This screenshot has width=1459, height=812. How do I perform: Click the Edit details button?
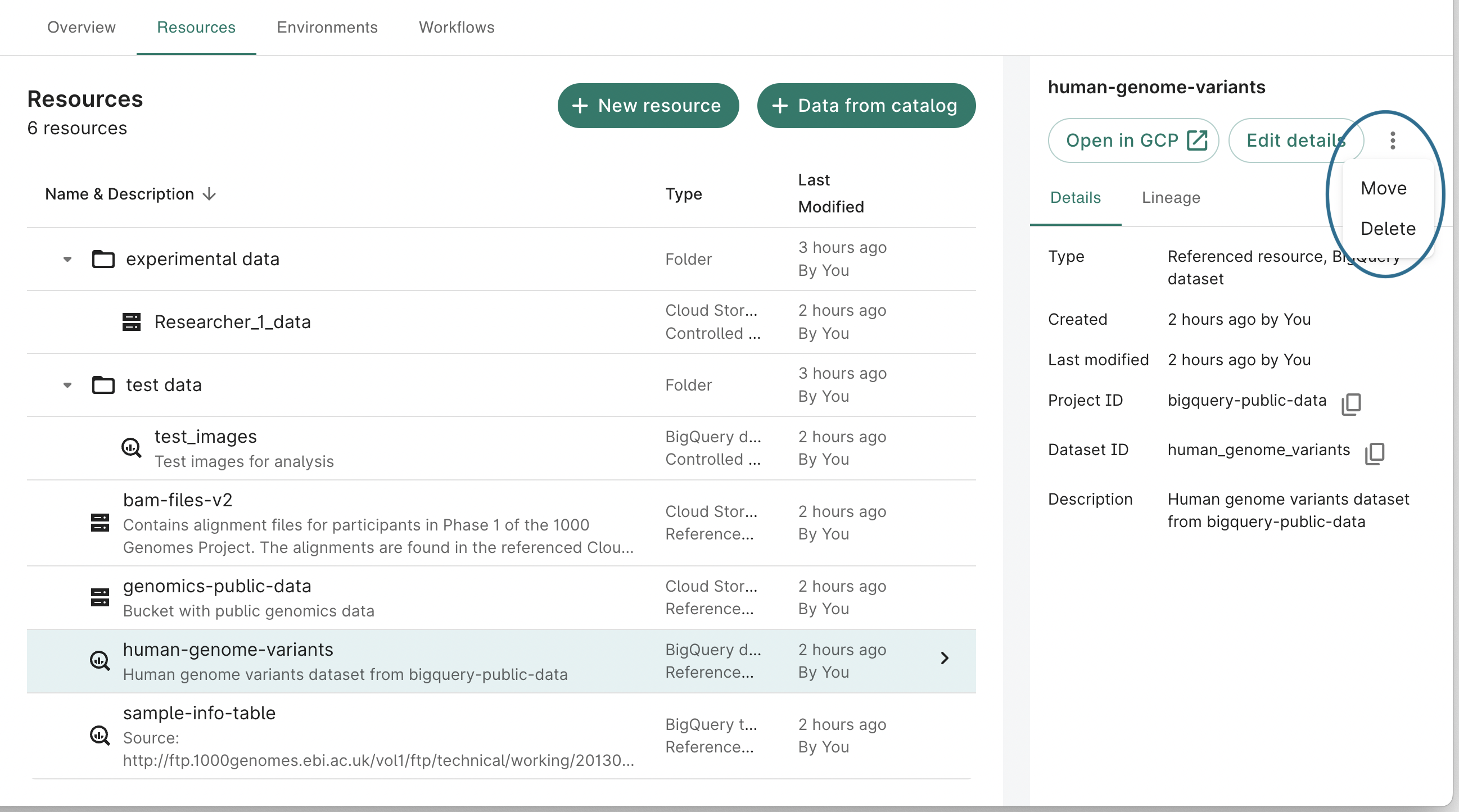click(x=1296, y=140)
